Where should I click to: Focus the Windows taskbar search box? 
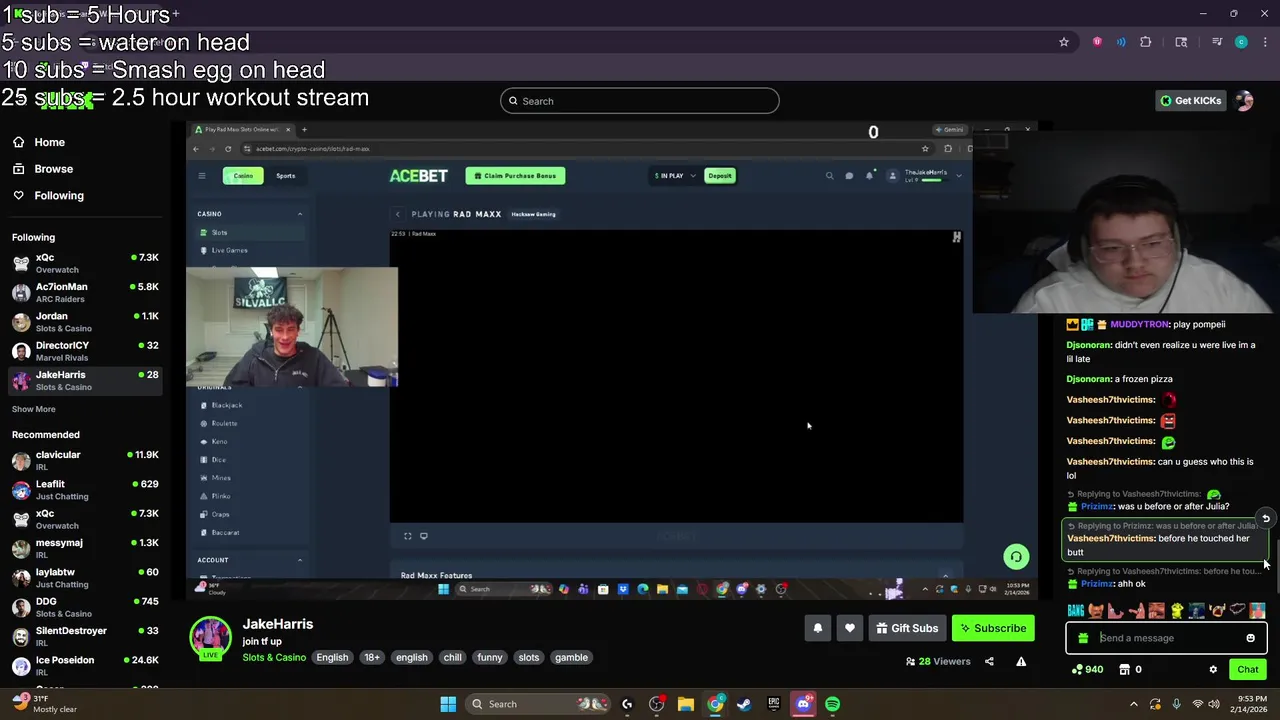tap(538, 704)
